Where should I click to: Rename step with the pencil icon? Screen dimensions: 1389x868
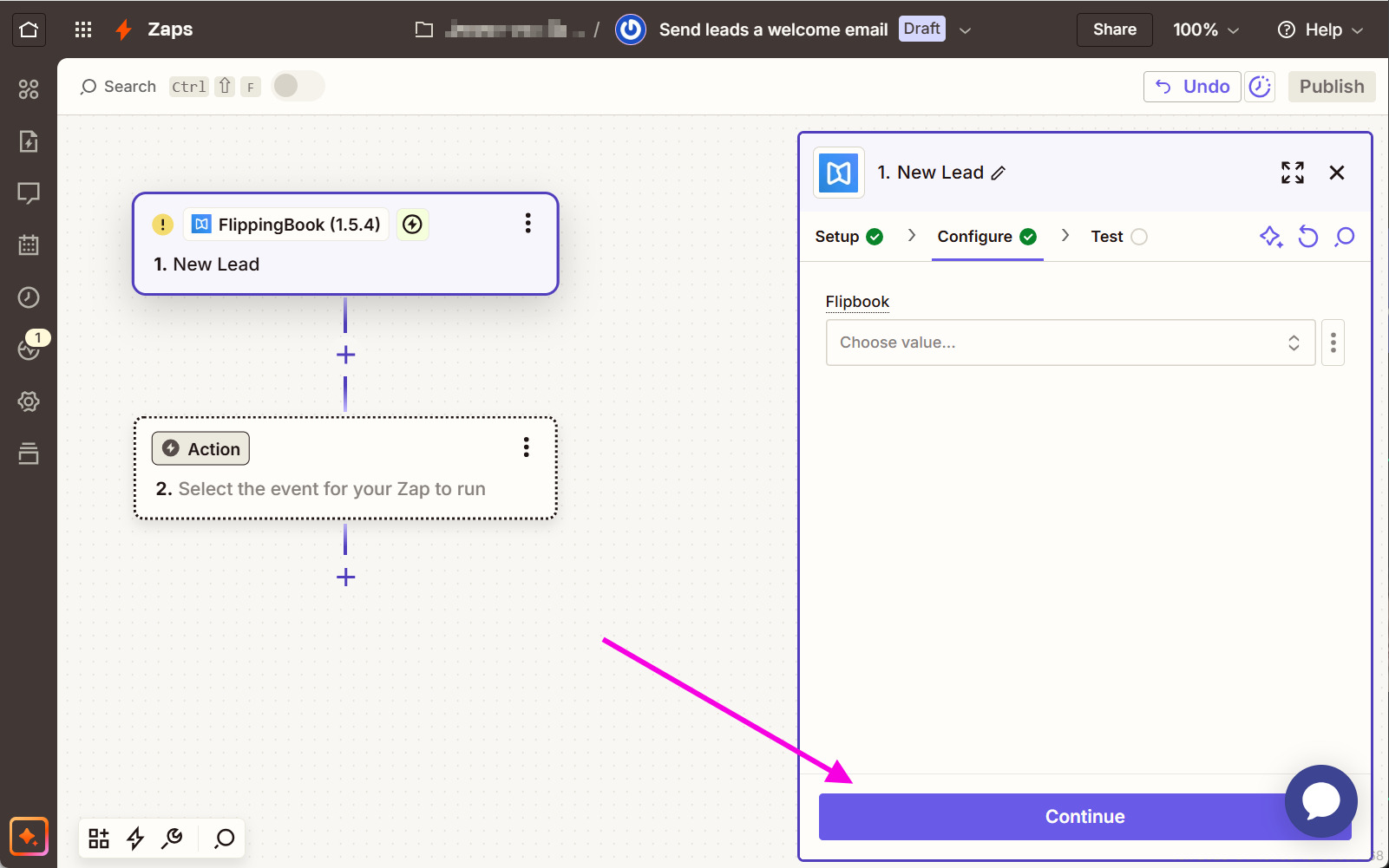[999, 173]
